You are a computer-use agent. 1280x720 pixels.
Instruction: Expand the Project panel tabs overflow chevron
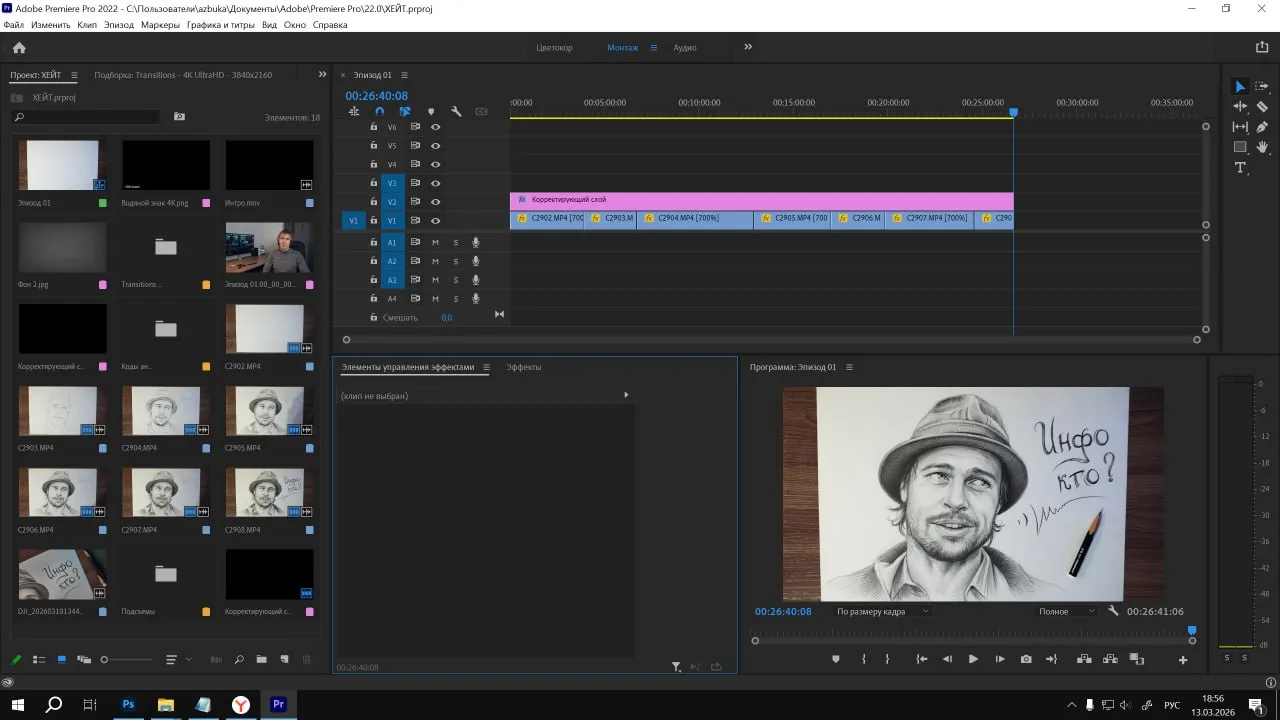(x=322, y=74)
